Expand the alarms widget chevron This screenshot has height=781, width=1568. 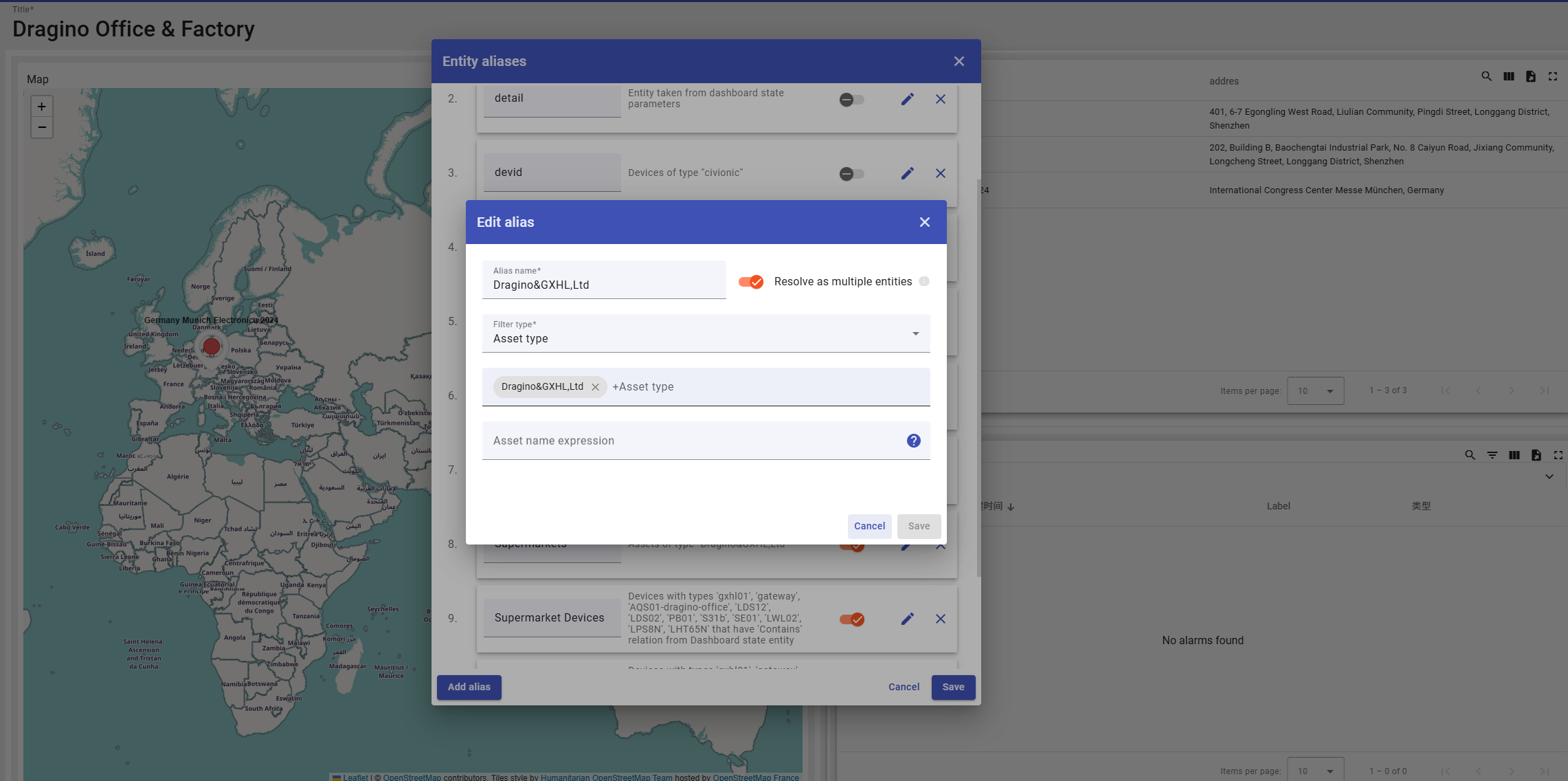(x=1549, y=476)
